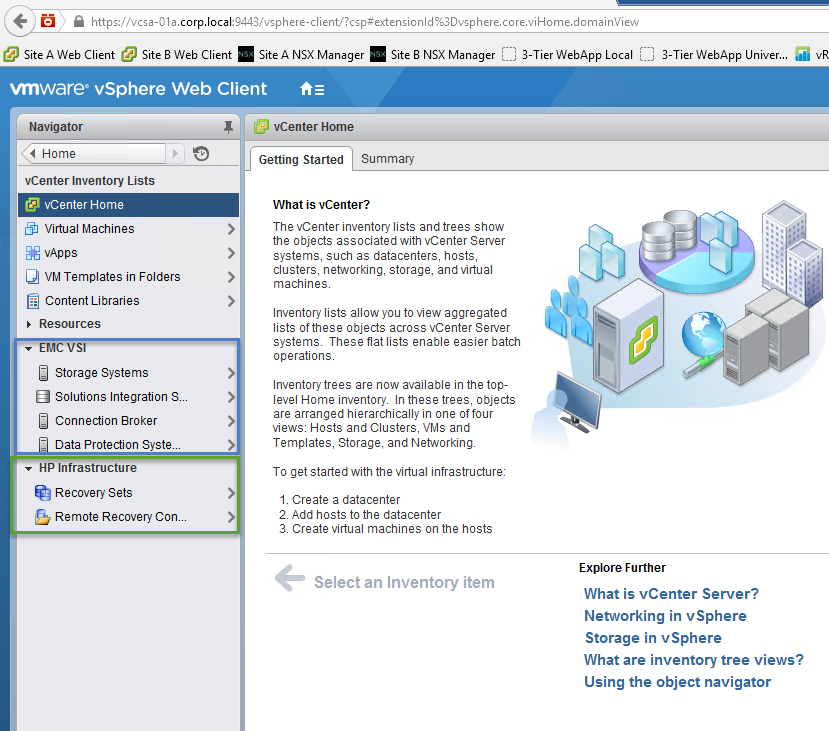
Task: Click the Recovery Sets icon
Action: pyautogui.click(x=42, y=493)
